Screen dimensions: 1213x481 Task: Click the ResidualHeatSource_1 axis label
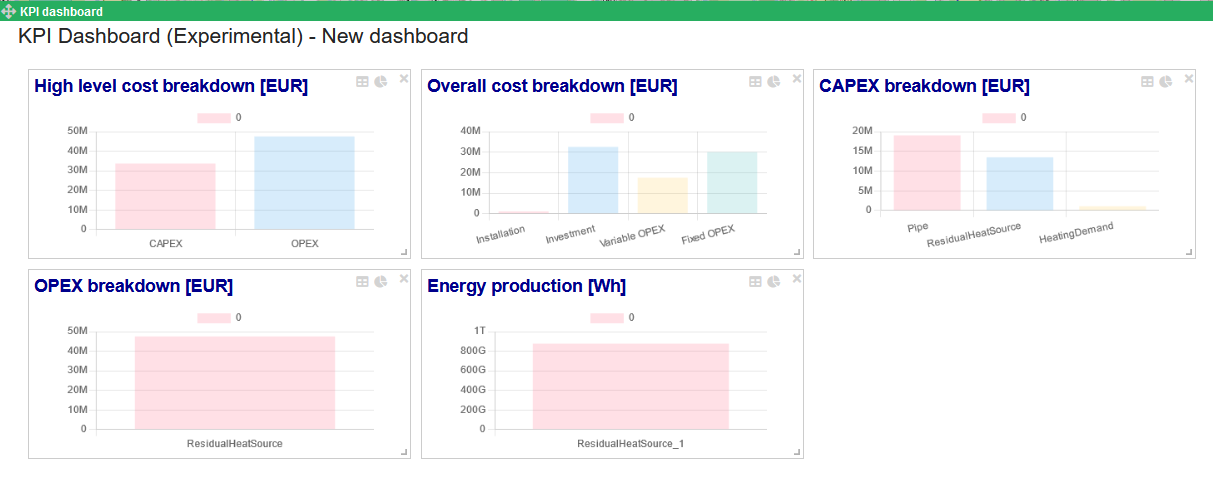pos(630,443)
